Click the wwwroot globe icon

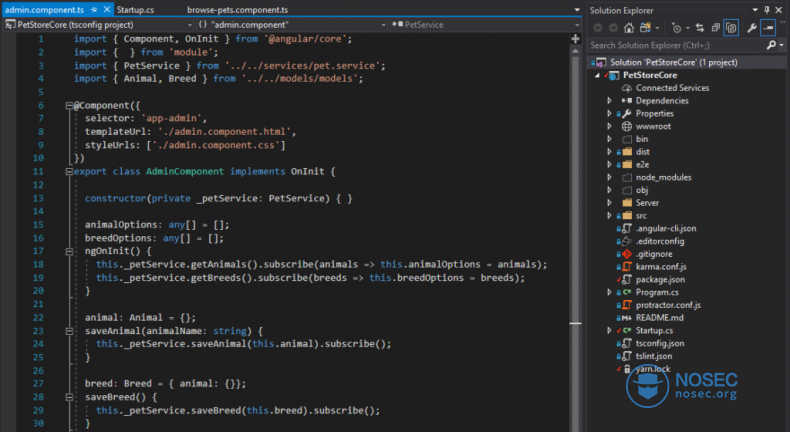[627, 127]
